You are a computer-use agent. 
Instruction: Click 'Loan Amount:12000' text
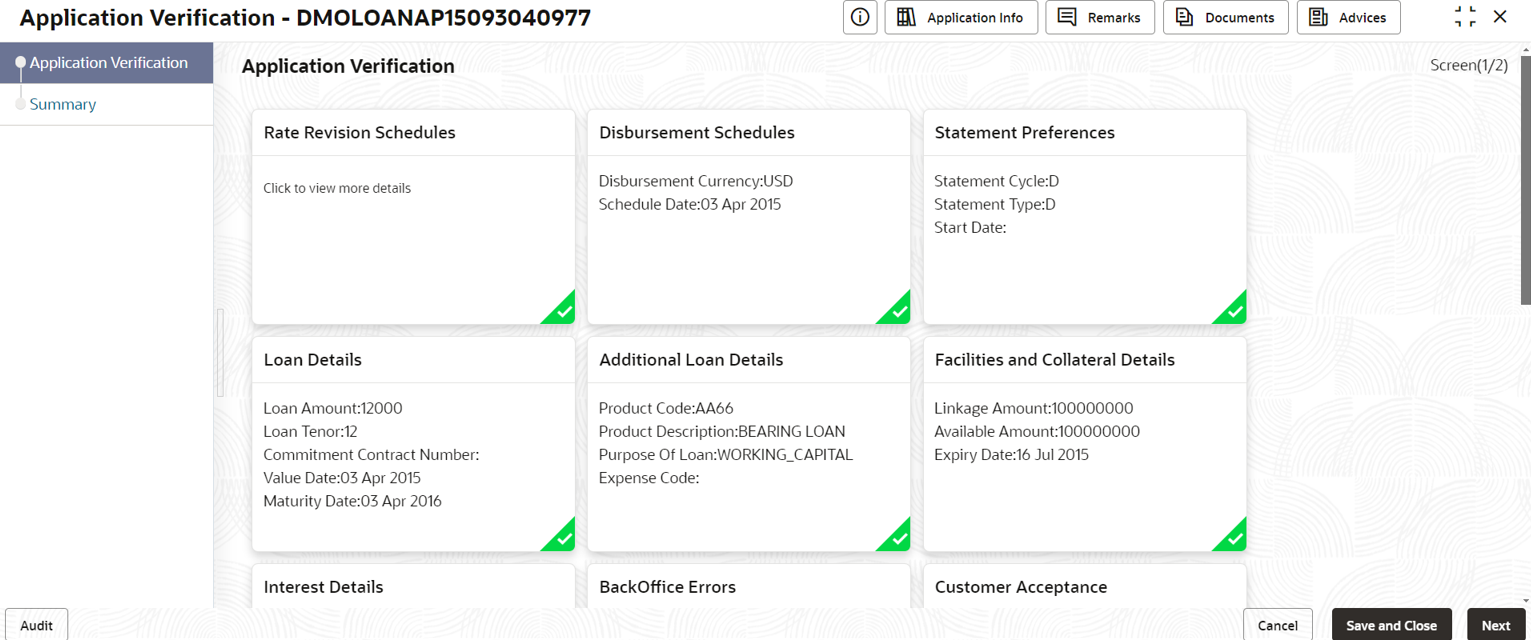point(332,408)
